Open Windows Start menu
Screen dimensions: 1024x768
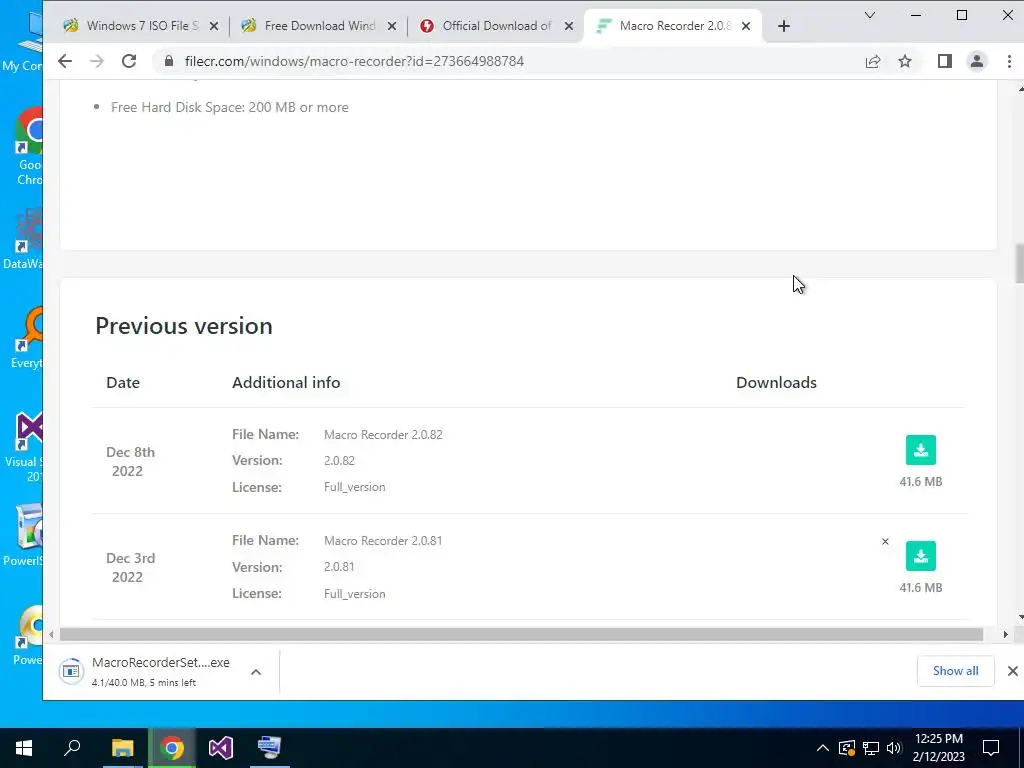24,748
